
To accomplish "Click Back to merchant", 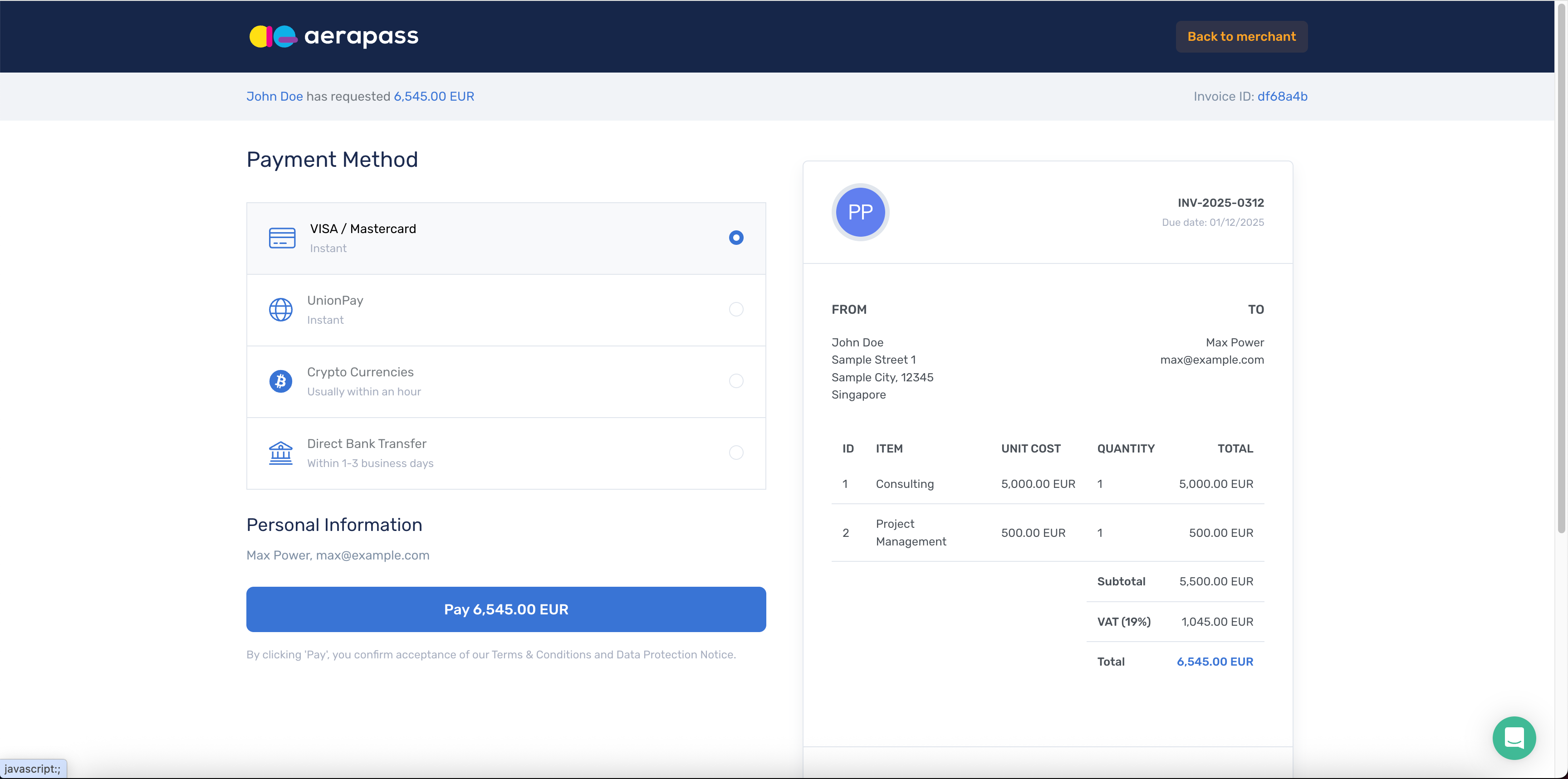I will click(x=1242, y=36).
